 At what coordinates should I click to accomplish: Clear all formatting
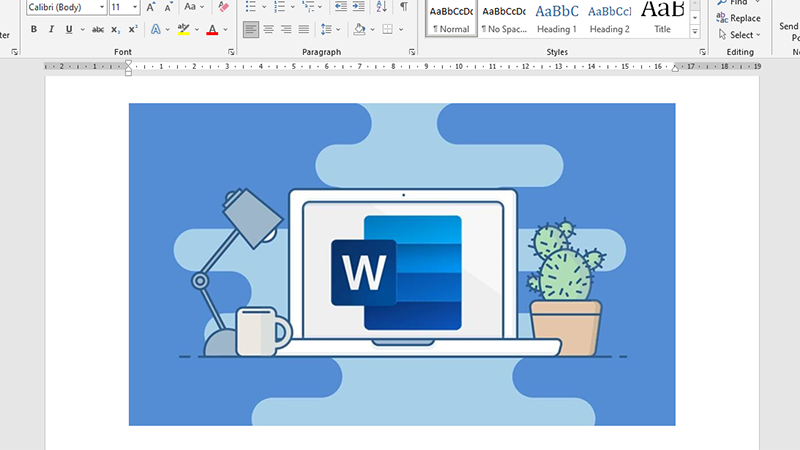click(x=223, y=7)
